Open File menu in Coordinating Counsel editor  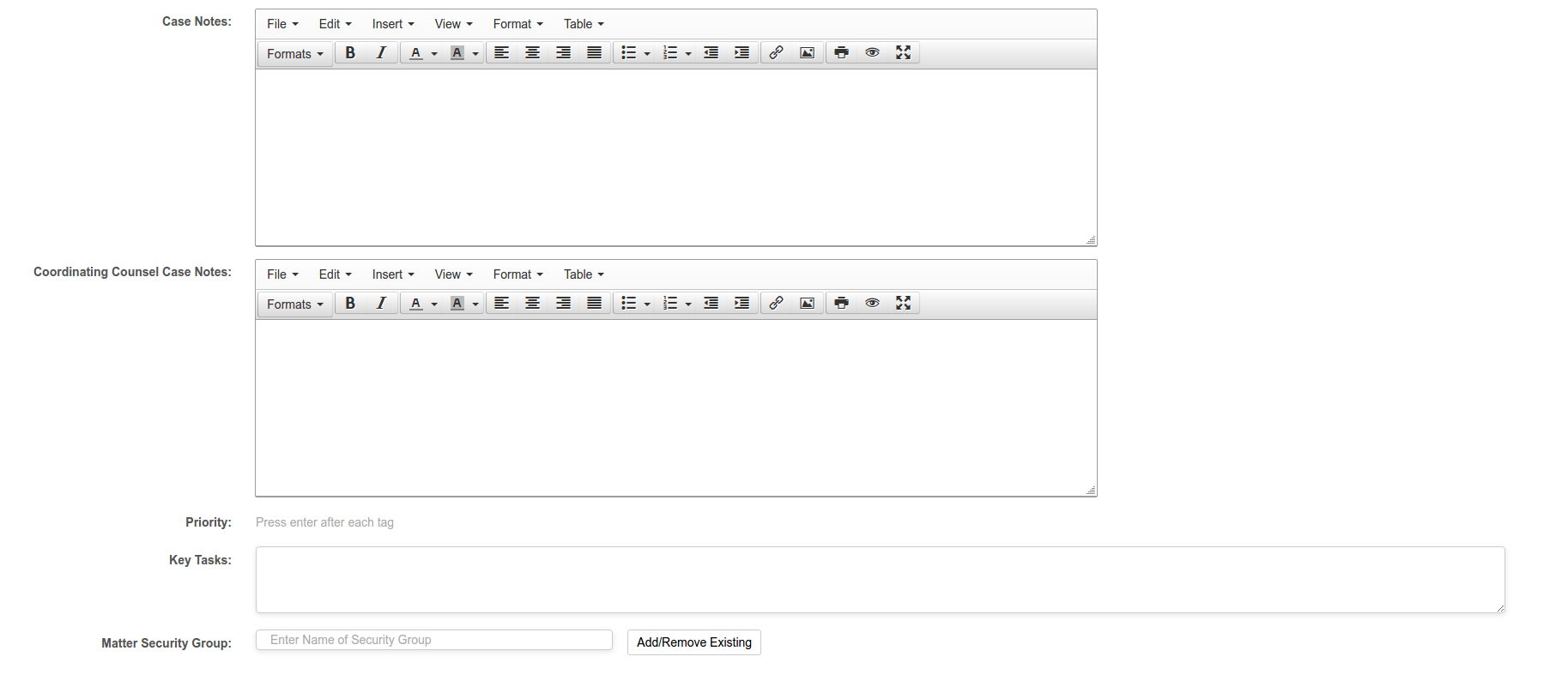click(282, 274)
